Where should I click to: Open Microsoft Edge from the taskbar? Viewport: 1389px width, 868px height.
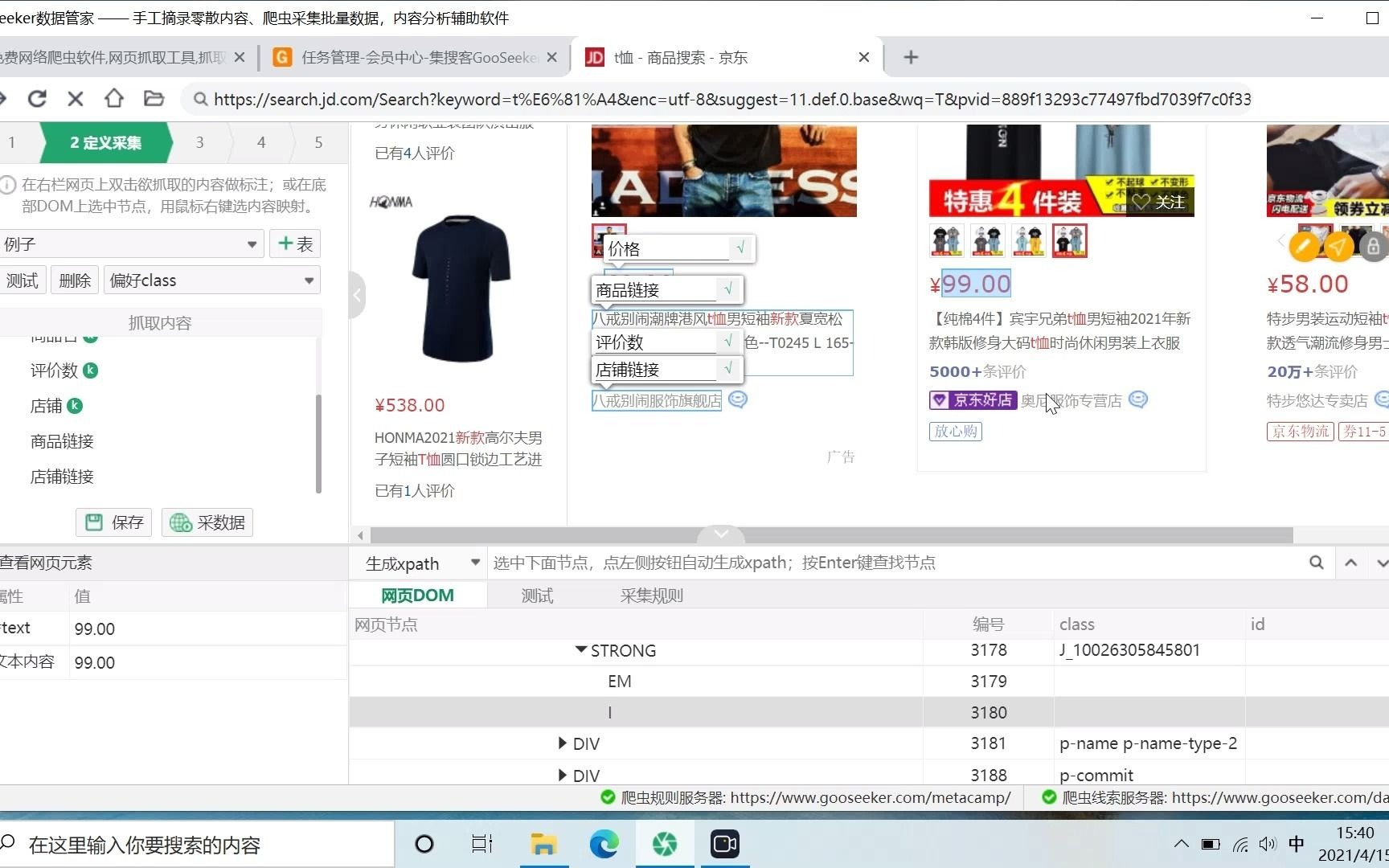pyautogui.click(x=604, y=844)
